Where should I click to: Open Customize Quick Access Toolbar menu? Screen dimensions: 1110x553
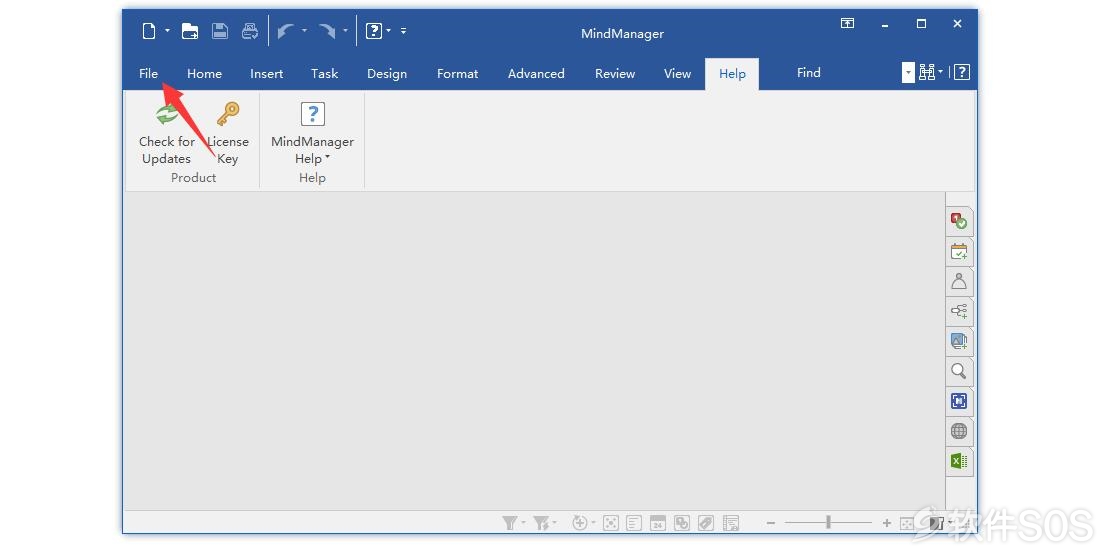404,30
